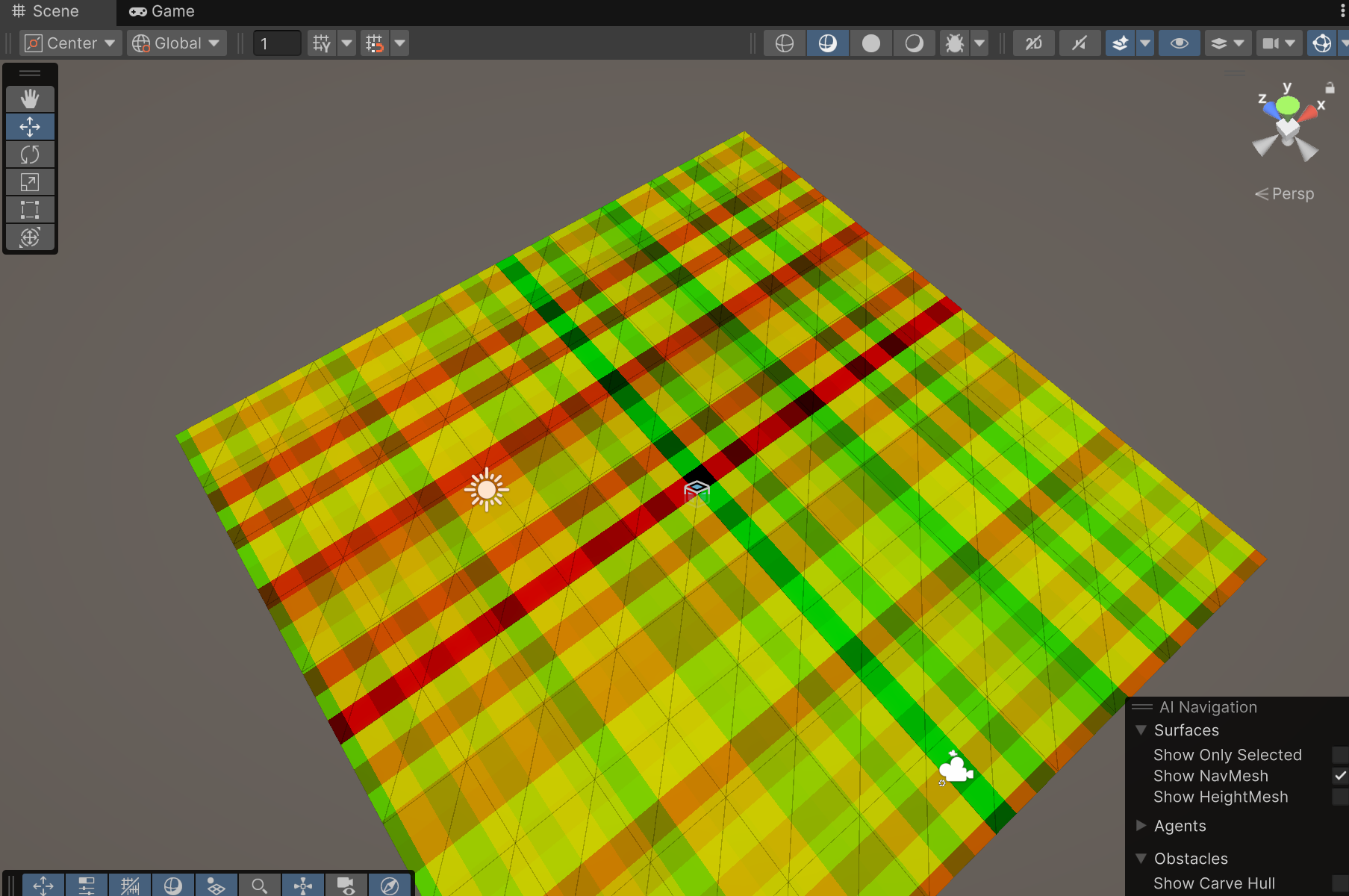Switch to the Game tab
The image size is (1349, 896).
[162, 11]
